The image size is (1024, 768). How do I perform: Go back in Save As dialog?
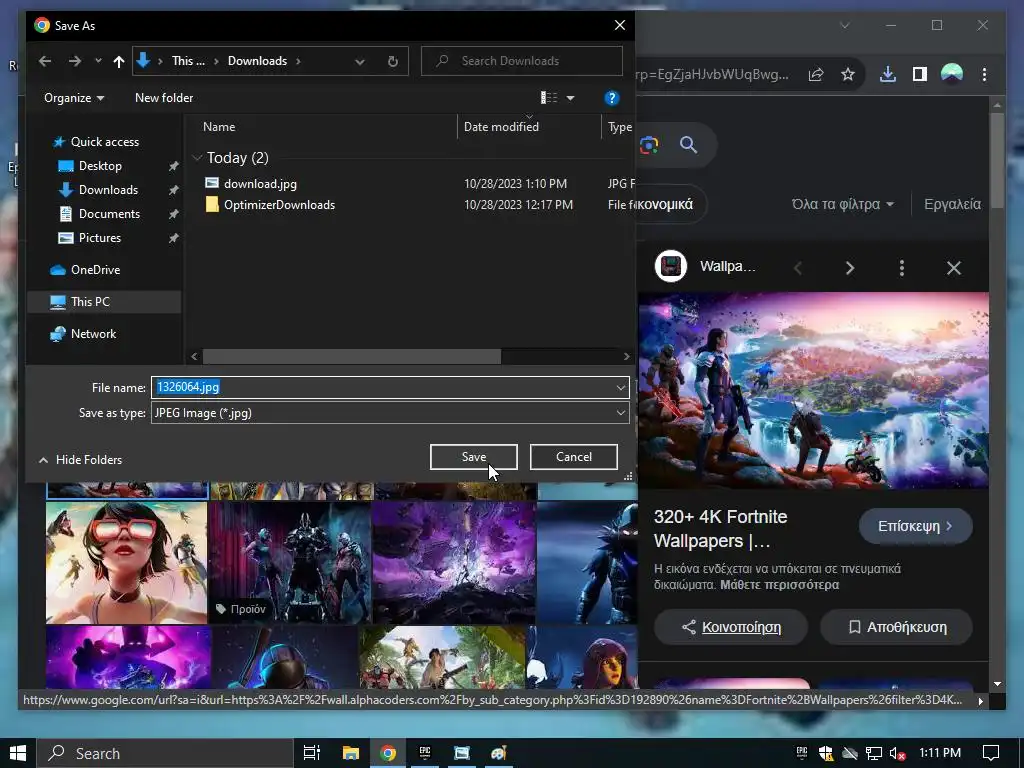pos(45,61)
